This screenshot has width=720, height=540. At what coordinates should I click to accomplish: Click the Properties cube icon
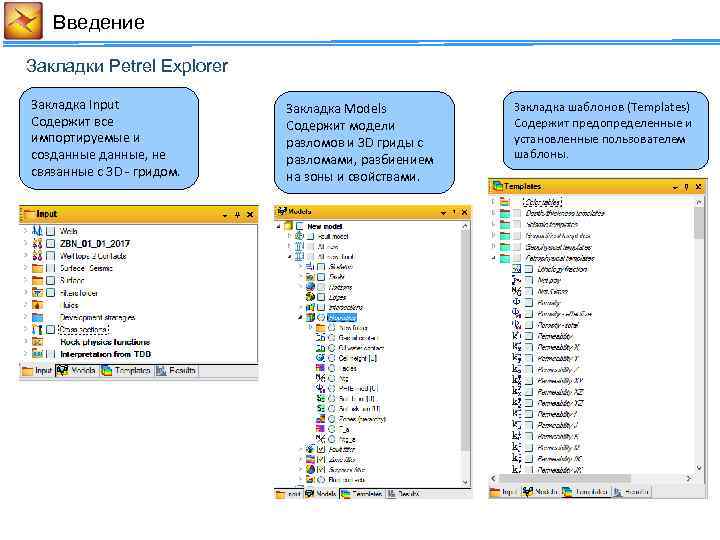coord(310,317)
